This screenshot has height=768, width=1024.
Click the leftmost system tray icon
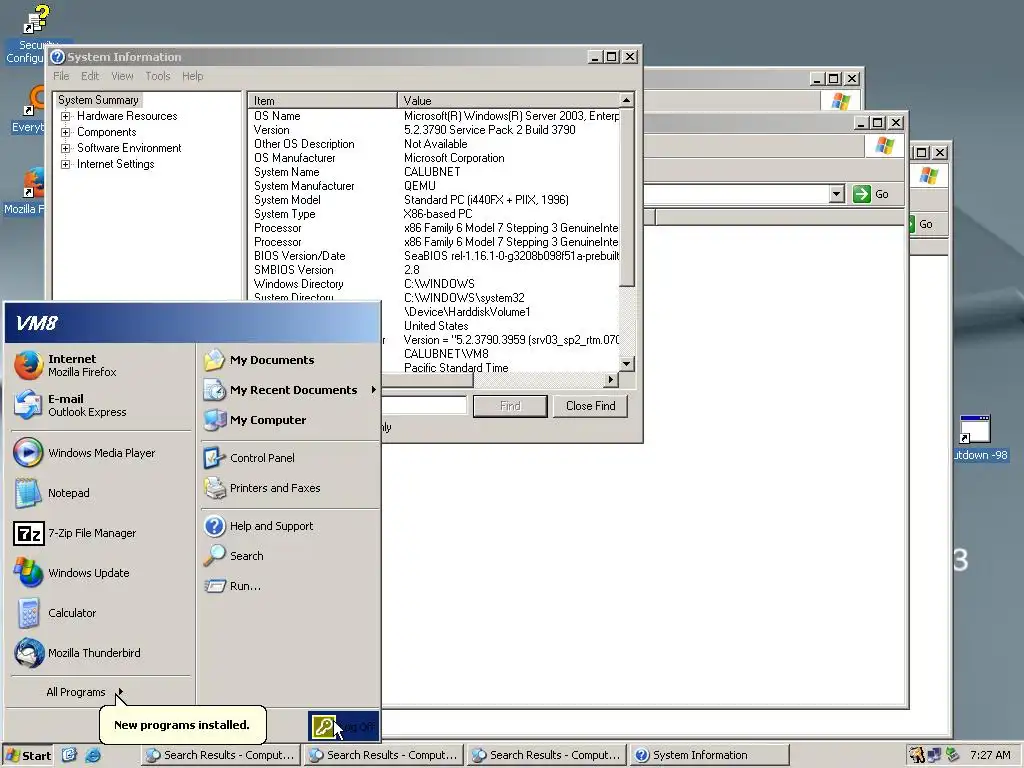917,755
